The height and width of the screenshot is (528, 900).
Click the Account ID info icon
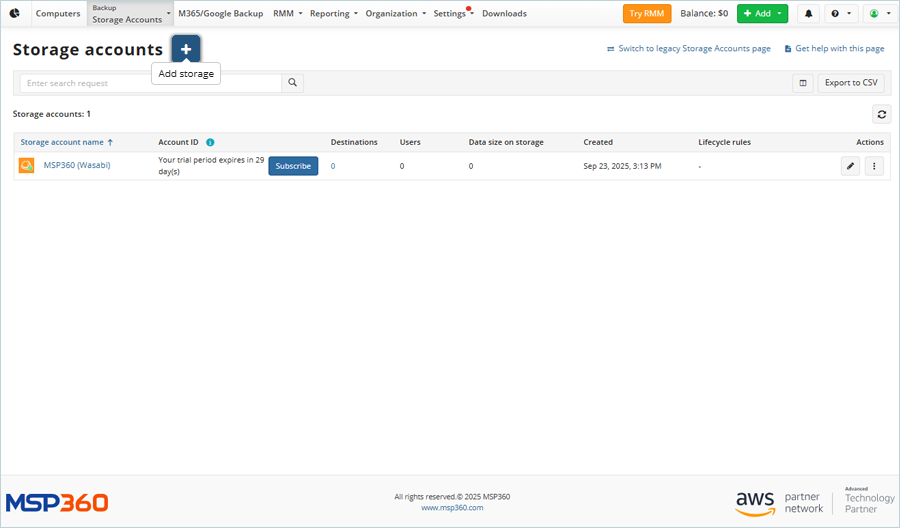tap(210, 142)
